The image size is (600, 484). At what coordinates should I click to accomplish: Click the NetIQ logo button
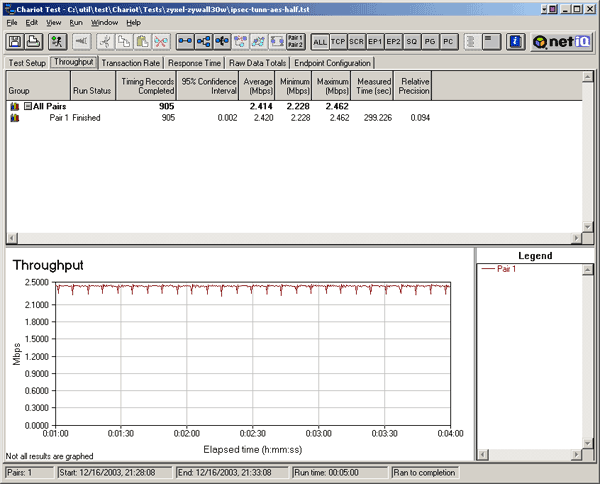tap(563, 41)
